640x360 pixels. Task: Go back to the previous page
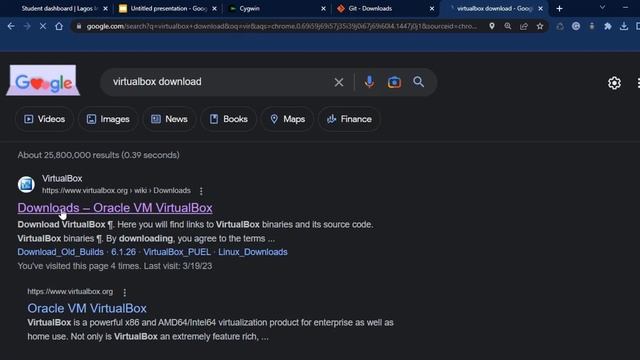click(x=11, y=27)
